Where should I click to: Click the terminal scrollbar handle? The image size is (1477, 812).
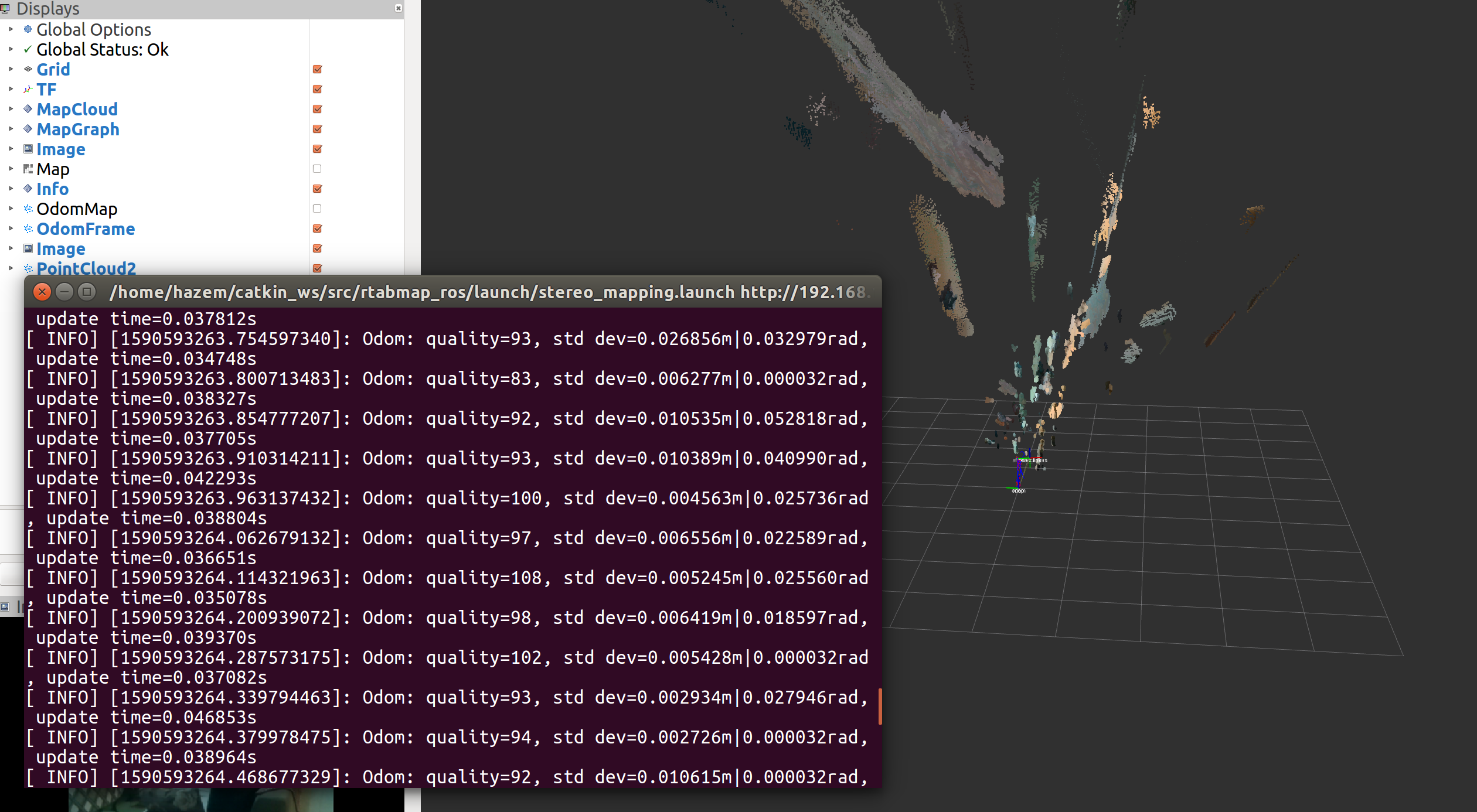pos(880,706)
